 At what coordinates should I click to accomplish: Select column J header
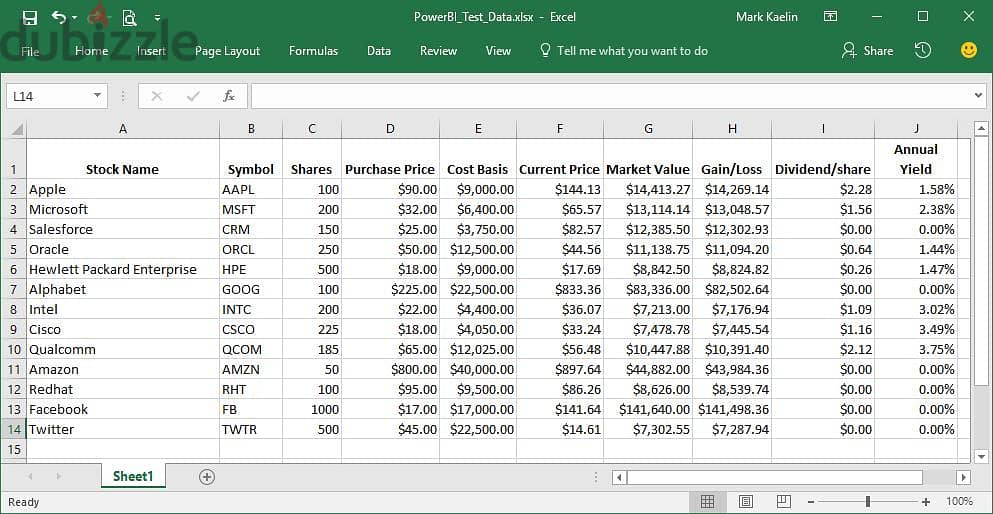[916, 129]
